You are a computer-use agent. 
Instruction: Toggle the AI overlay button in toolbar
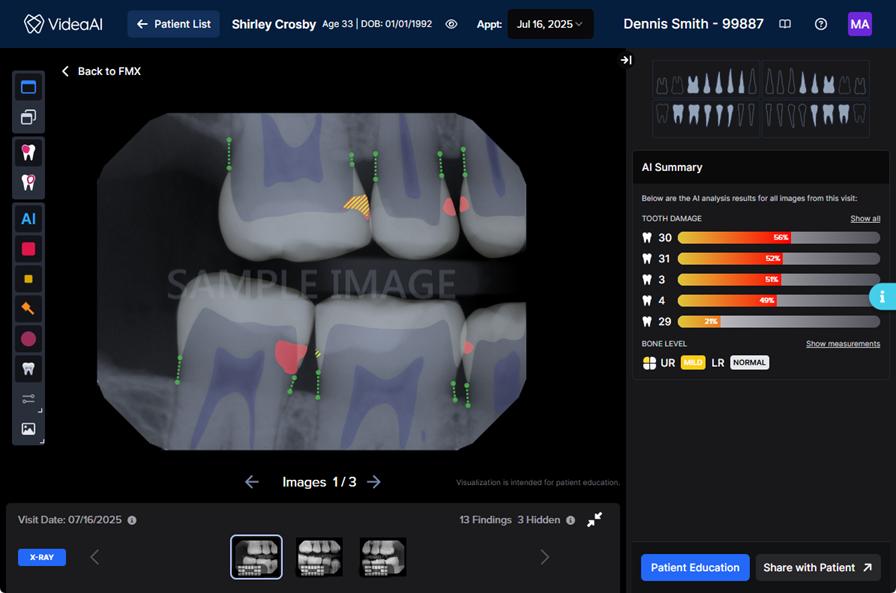[x=28, y=218]
